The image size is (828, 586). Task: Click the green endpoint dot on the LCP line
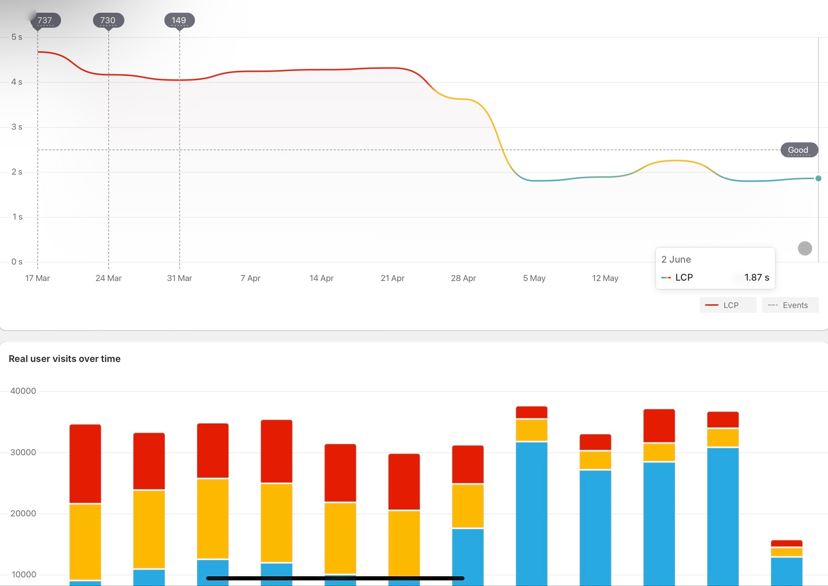pos(818,177)
